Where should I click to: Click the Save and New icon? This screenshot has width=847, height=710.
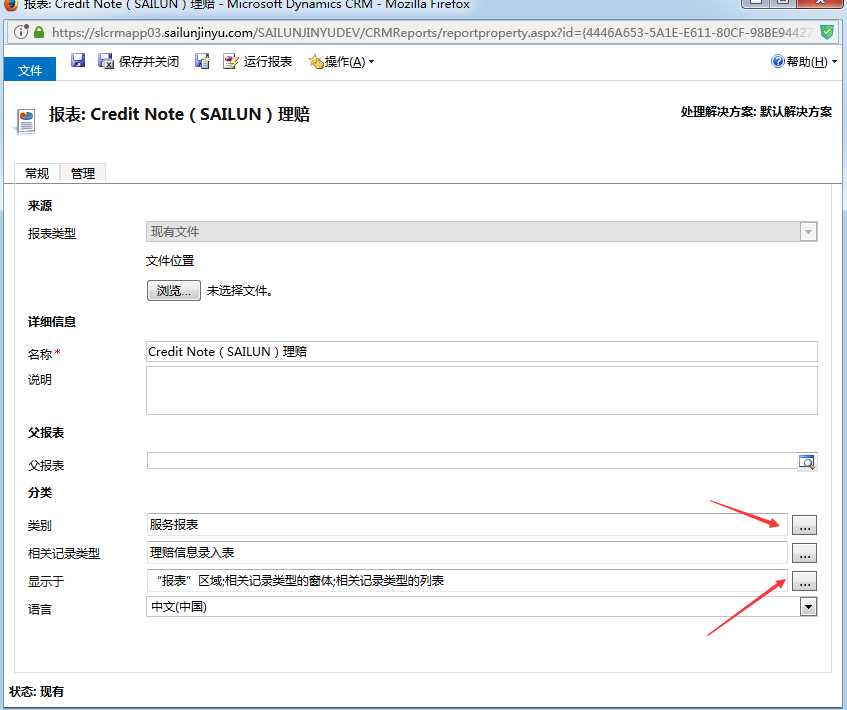(x=203, y=61)
